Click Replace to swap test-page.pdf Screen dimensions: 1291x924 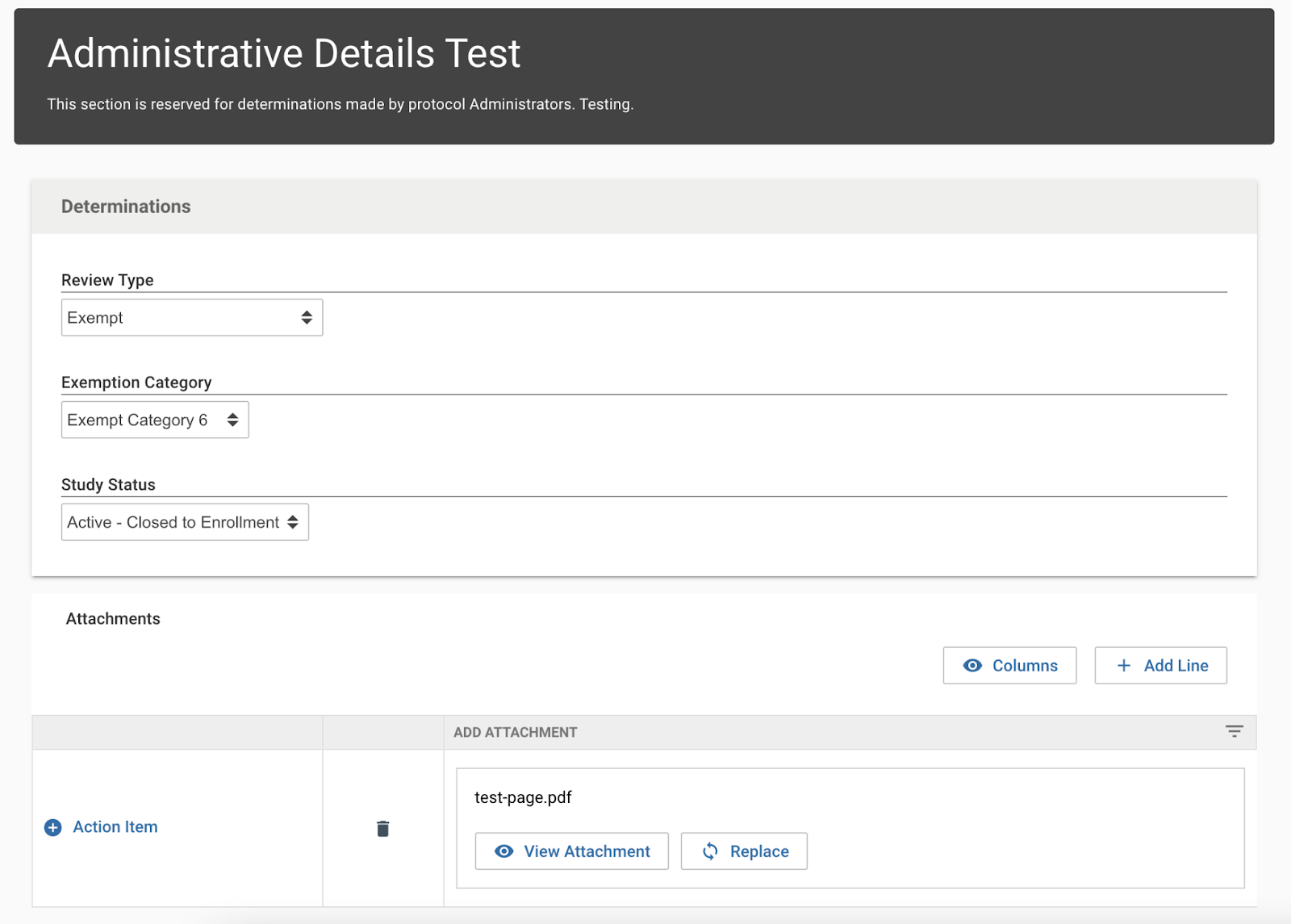coord(743,851)
